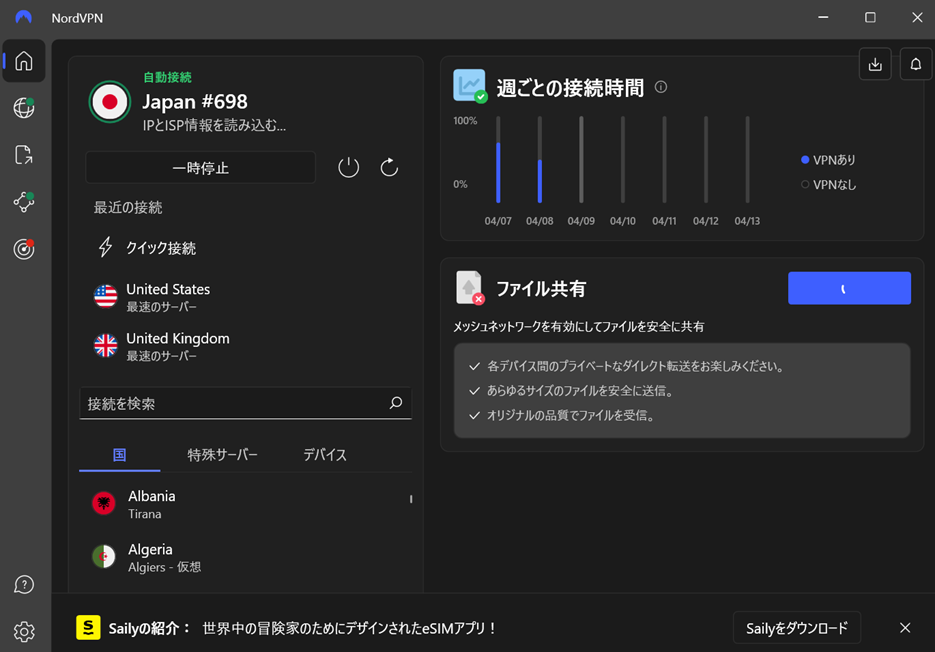Click the SailyをダウンロードI button

(797, 628)
